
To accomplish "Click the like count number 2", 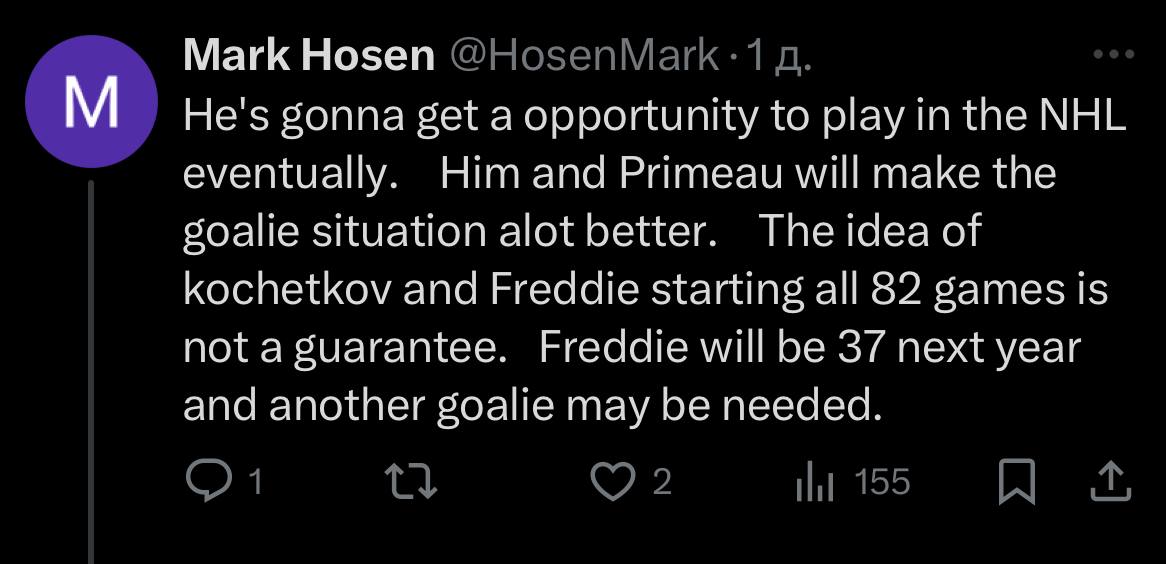I will [x=661, y=484].
